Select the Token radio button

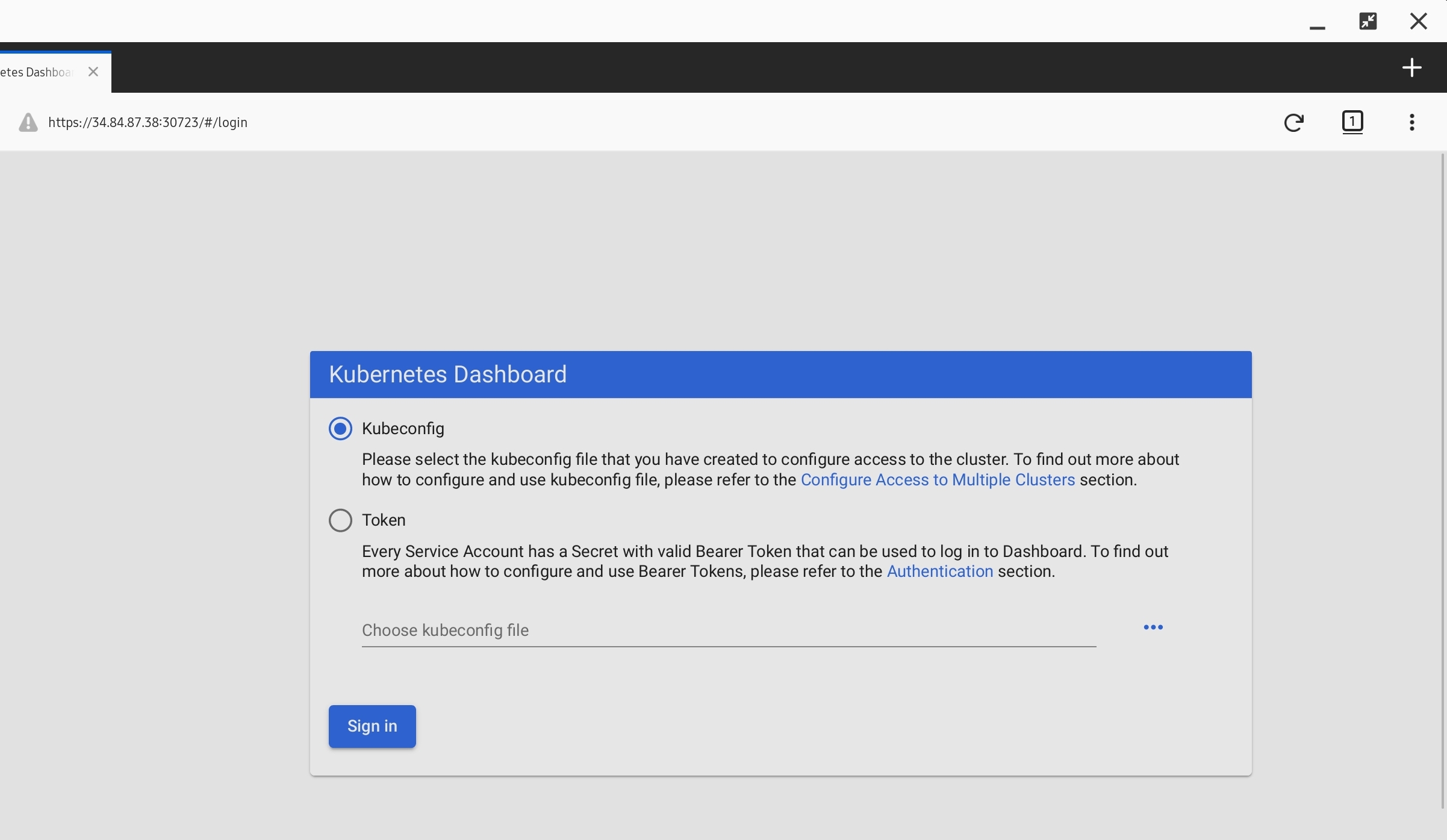point(340,520)
